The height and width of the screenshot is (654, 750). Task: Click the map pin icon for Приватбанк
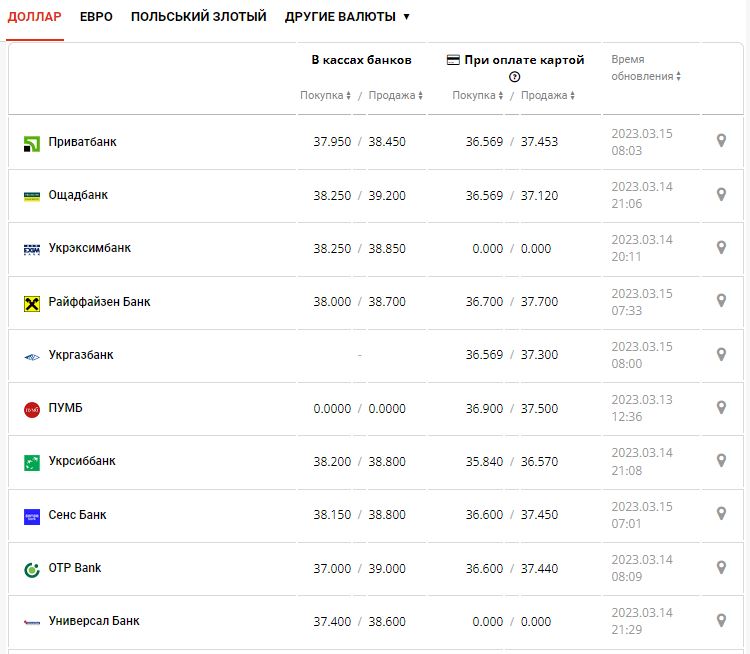coord(721,141)
